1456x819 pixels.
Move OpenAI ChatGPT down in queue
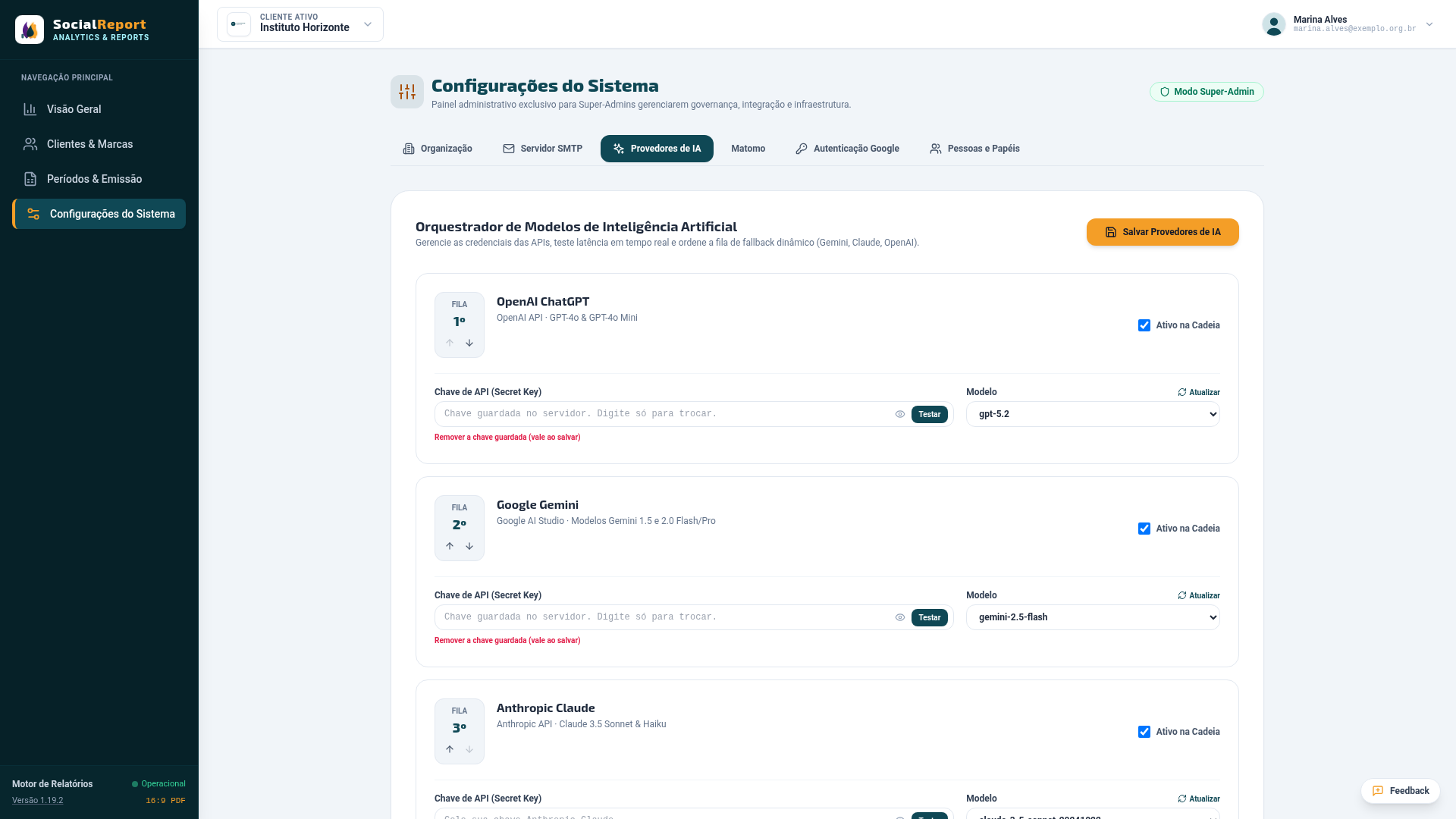point(469,343)
